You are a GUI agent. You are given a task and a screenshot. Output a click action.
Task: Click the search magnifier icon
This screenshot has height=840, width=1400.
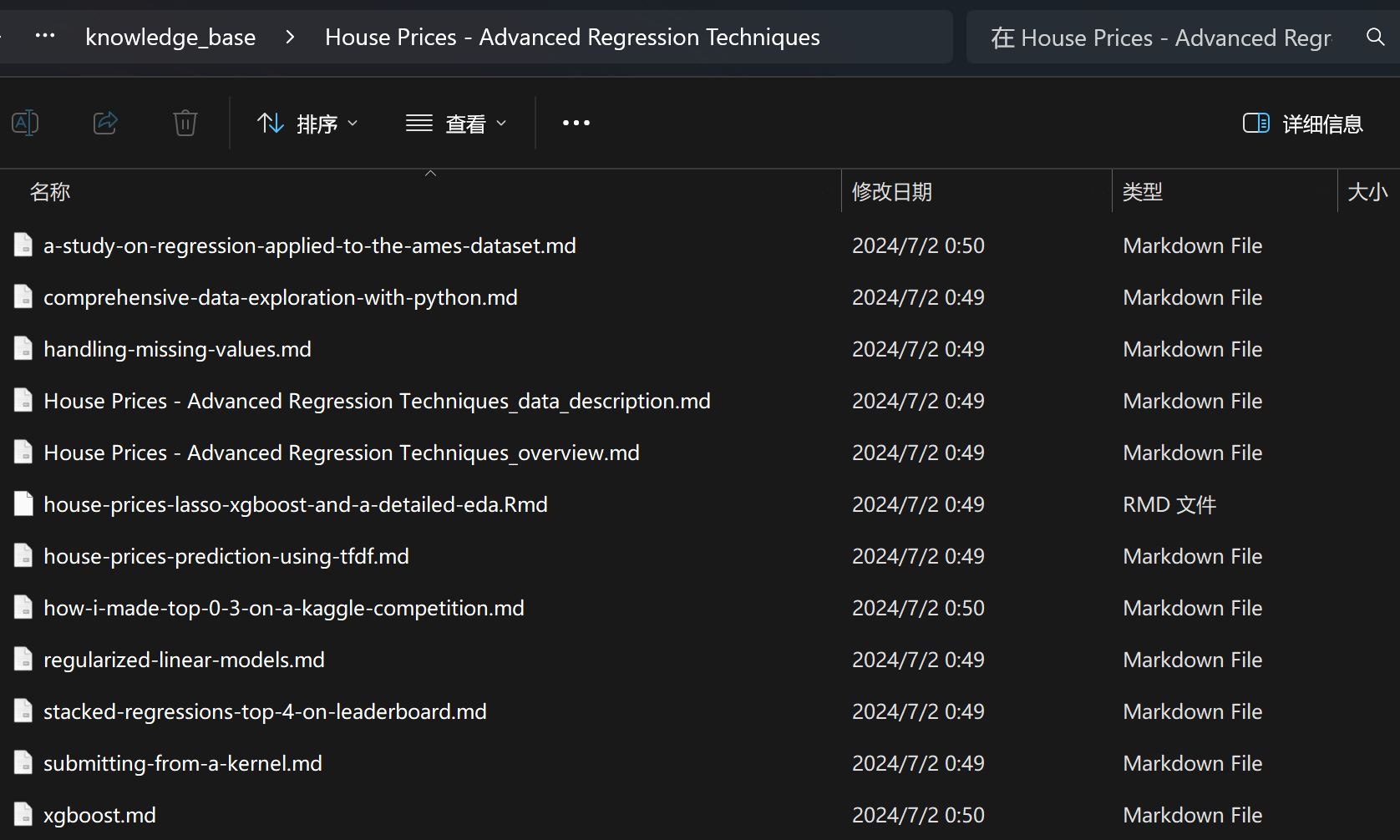1375,37
